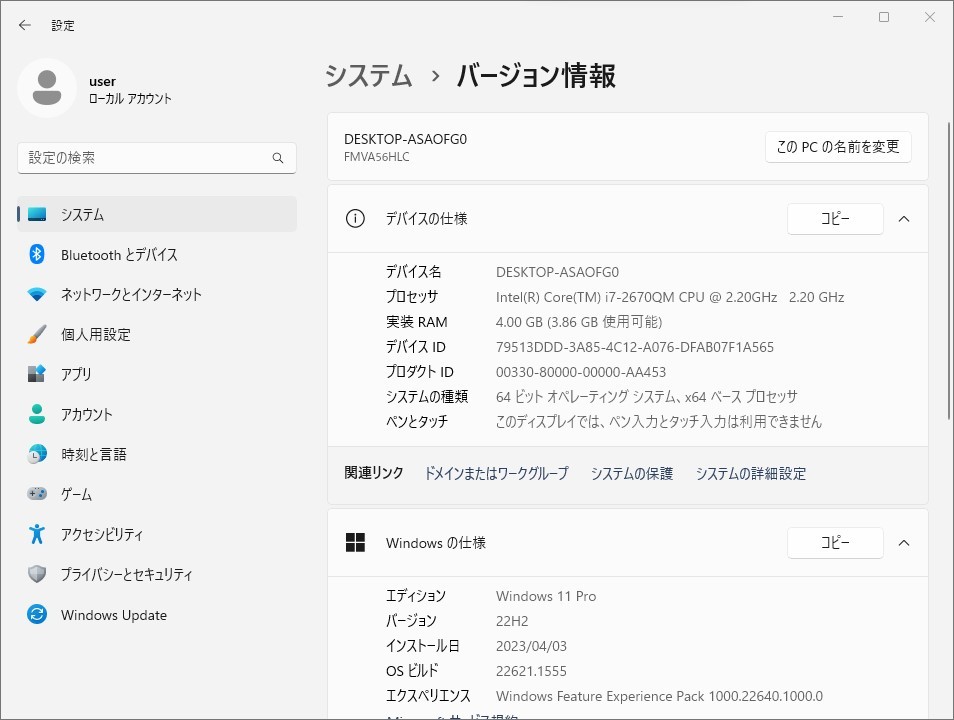Click the user ローカル アカウント name
The image size is (954, 720).
[130, 89]
